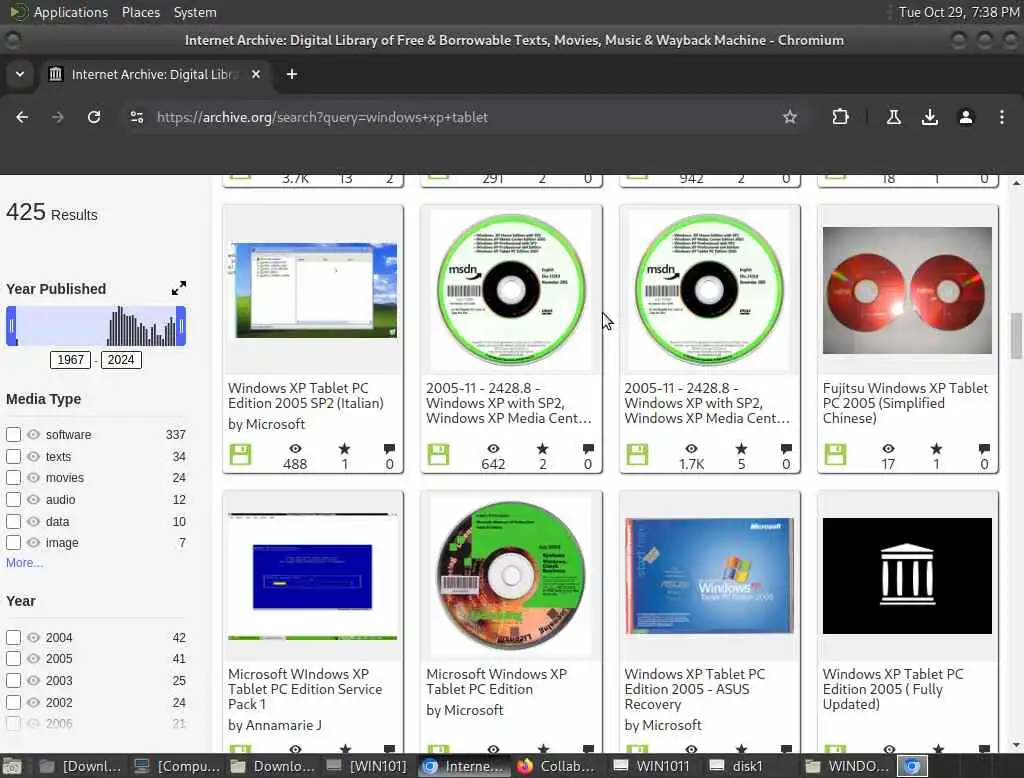This screenshot has height=778, width=1024.
Task: Click views eye icon on Fujitsu card
Action: (x=888, y=449)
